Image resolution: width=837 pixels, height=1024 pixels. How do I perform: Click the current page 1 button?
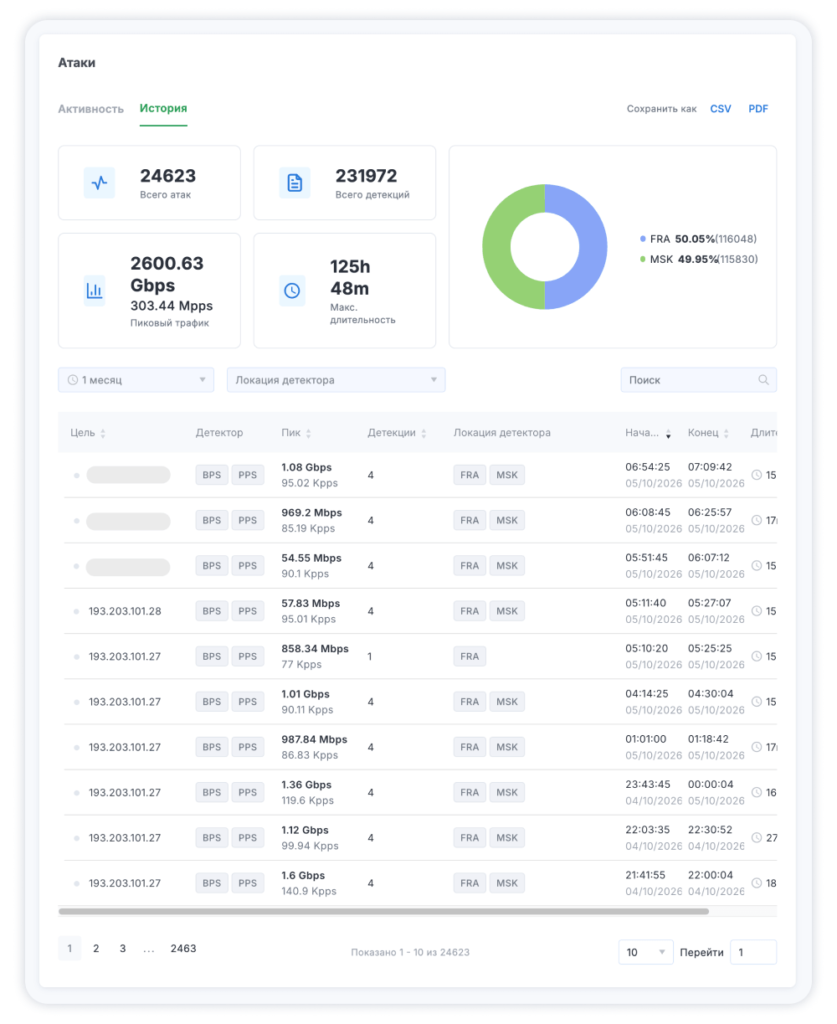coord(70,948)
